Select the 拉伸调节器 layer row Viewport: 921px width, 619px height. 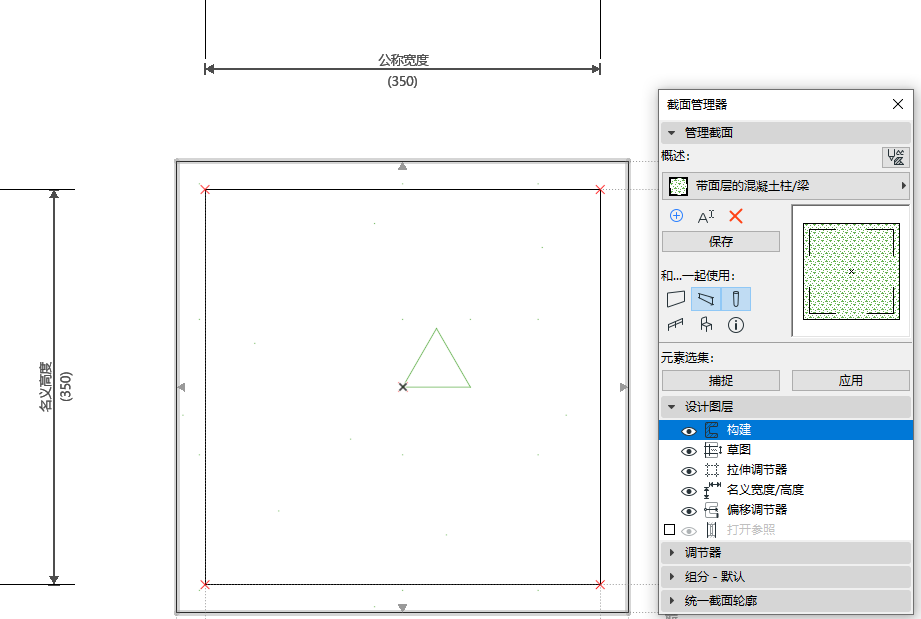point(786,470)
